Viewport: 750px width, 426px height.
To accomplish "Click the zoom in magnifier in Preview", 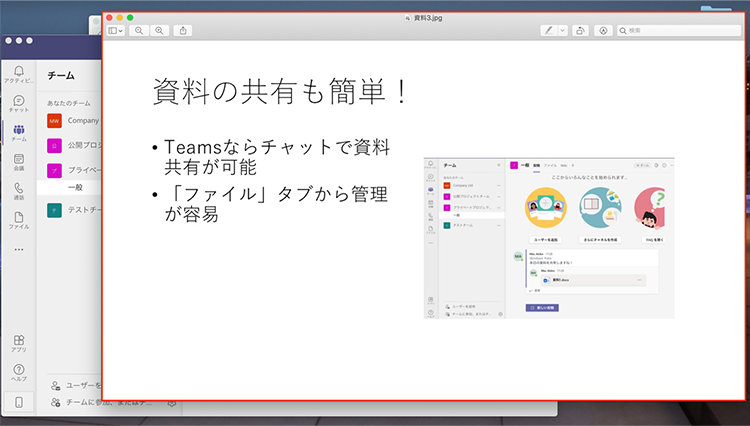I will pos(159,31).
